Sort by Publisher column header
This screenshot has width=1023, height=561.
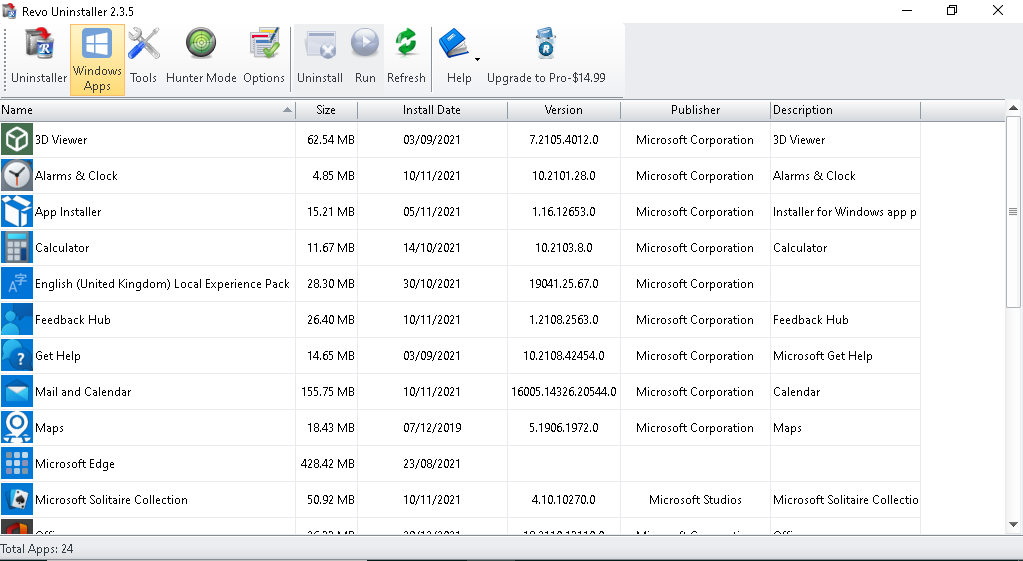tap(695, 110)
